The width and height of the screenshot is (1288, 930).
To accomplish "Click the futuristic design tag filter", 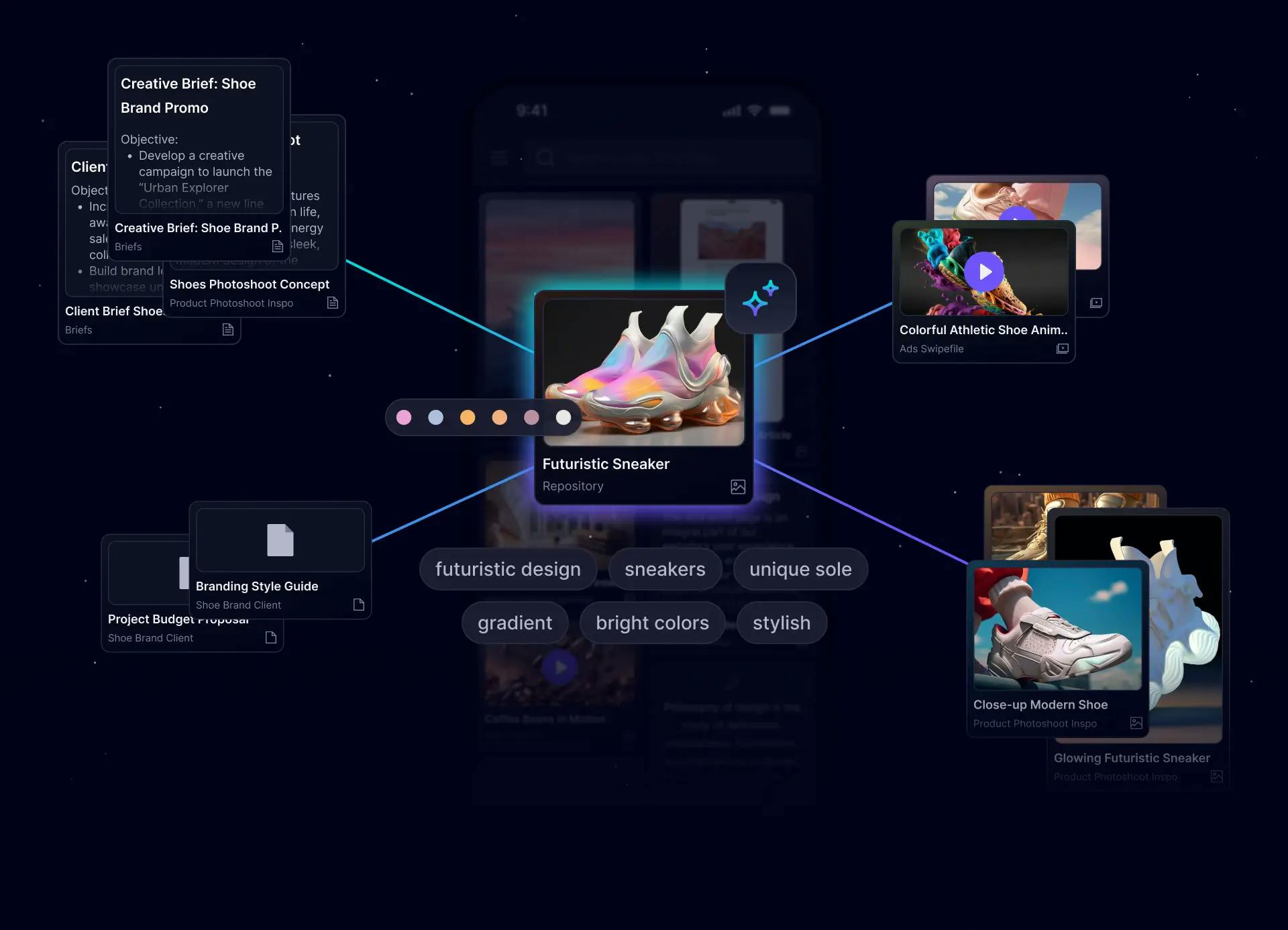I will point(508,568).
